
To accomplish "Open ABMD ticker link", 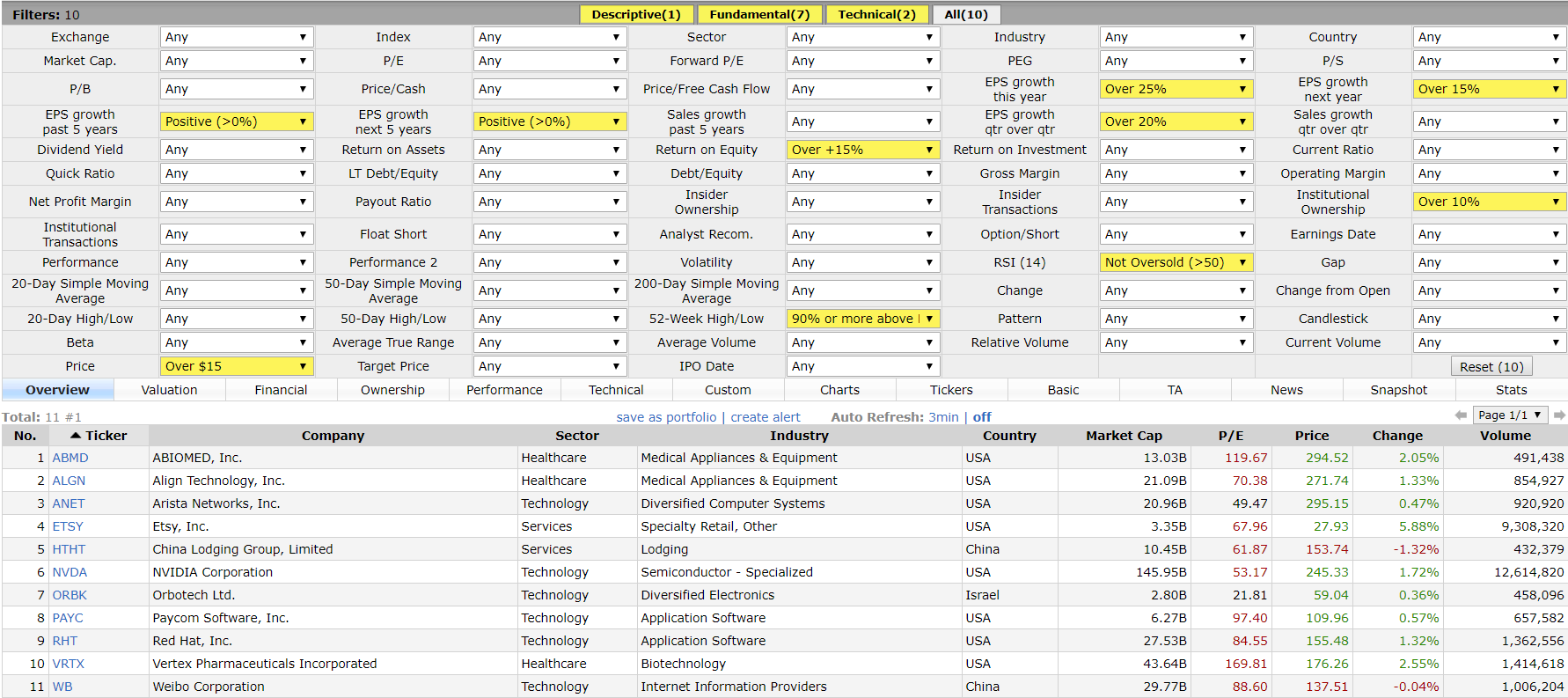I will pyautogui.click(x=70, y=458).
